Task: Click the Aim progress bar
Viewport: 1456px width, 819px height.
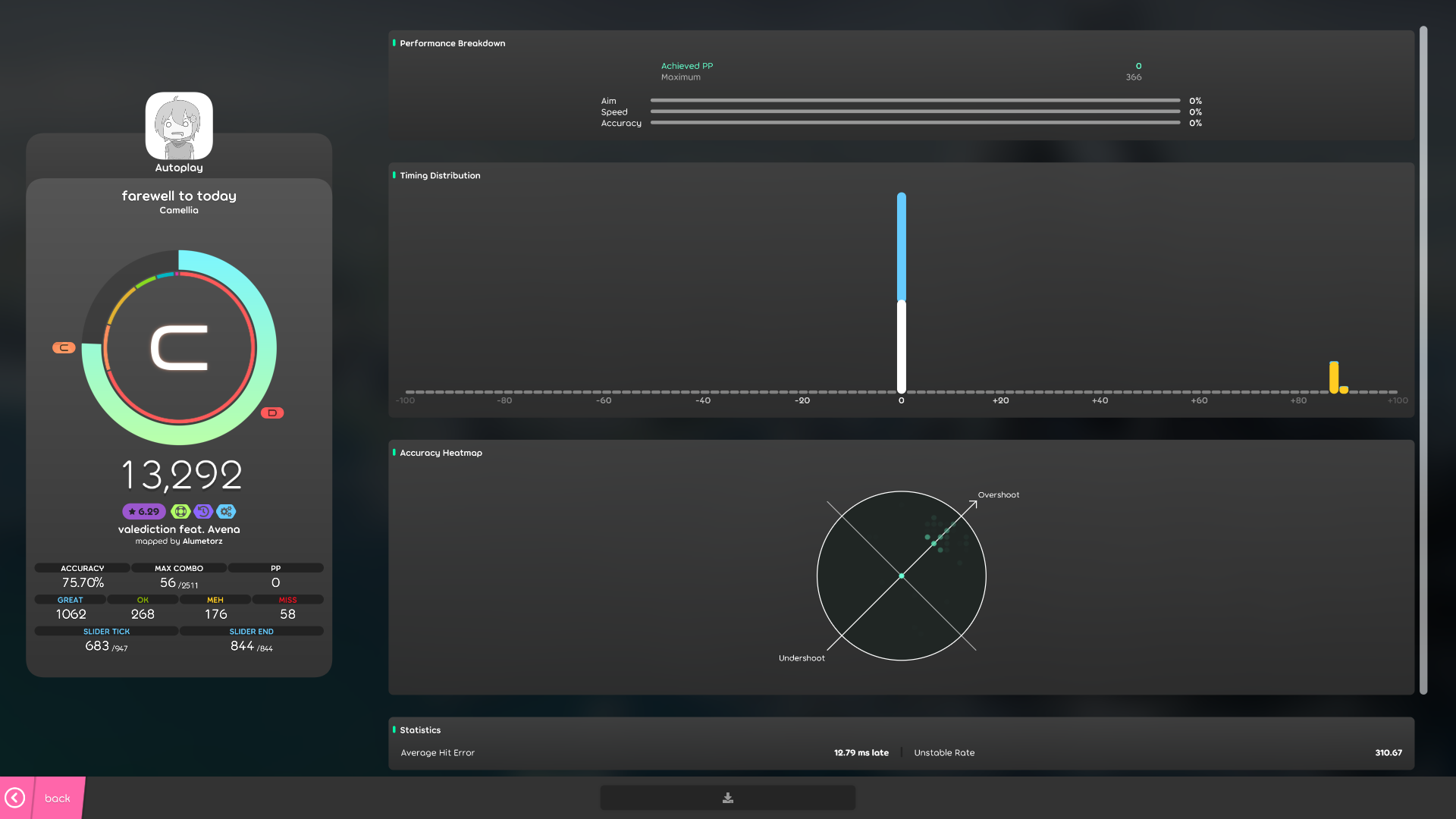Action: (915, 100)
